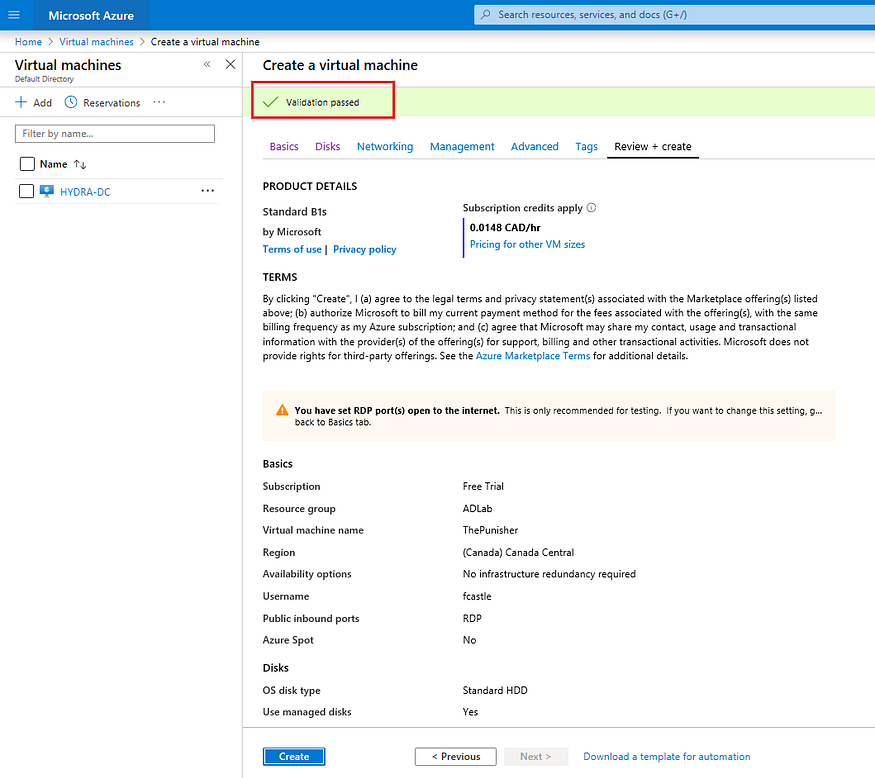This screenshot has height=778, width=875.
Task: Open the Azure portal hamburger menu
Action: pyautogui.click(x=14, y=15)
